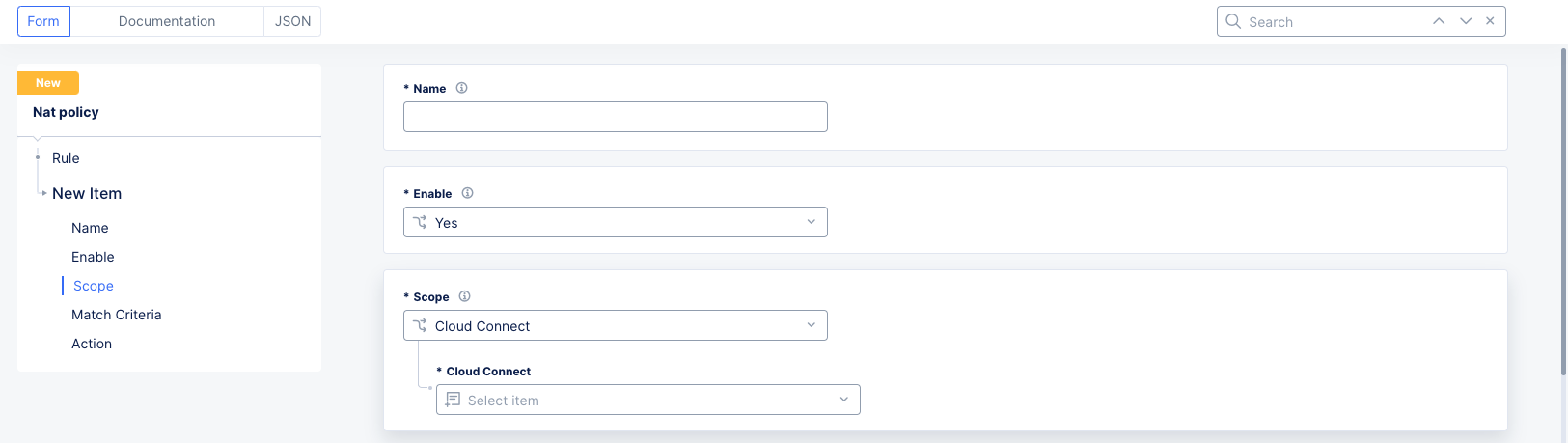Image resolution: width=1568 pixels, height=443 pixels.
Task: Click the search magnifier icon
Action: 1233,21
